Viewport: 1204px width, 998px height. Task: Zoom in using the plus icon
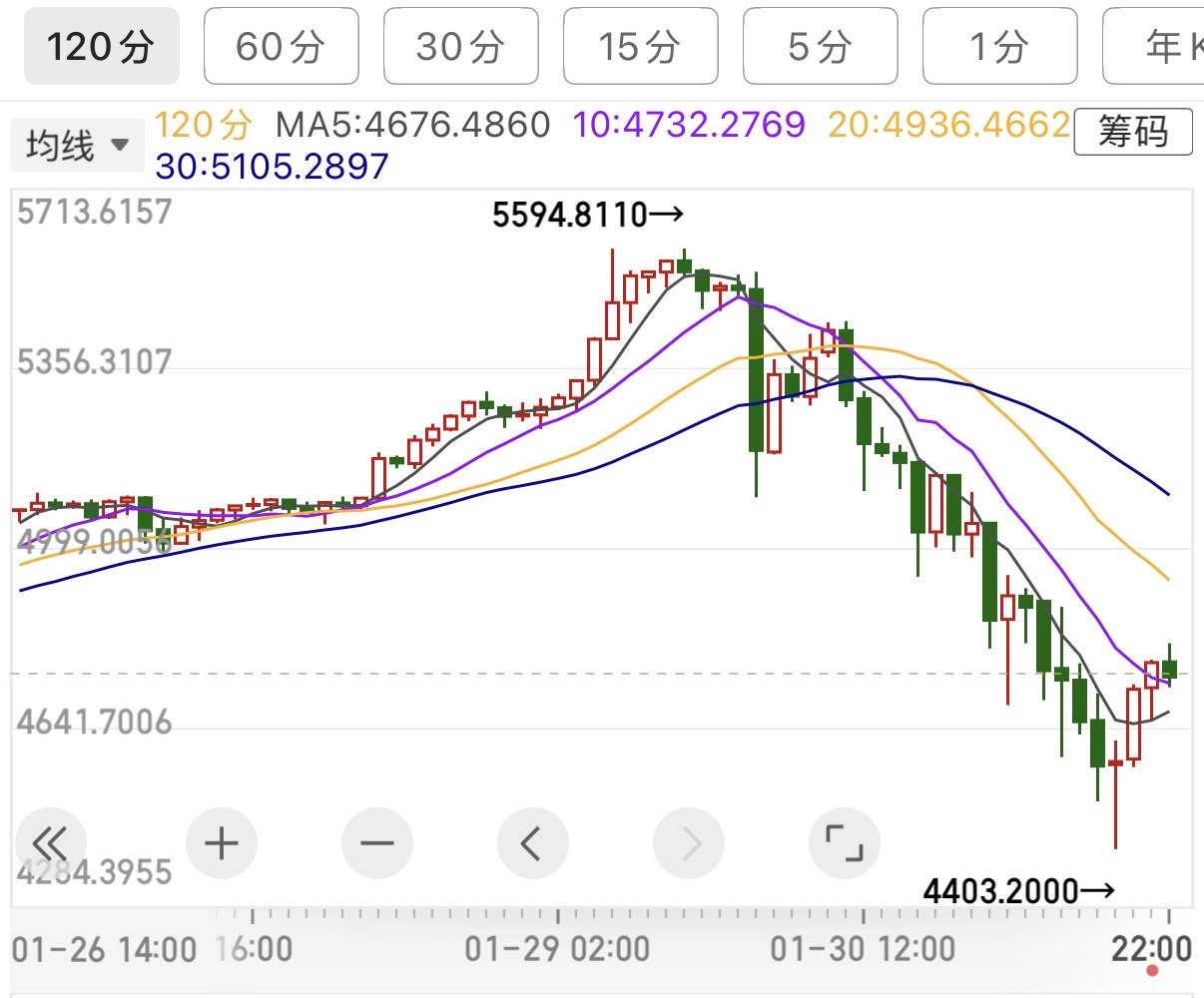click(x=222, y=844)
